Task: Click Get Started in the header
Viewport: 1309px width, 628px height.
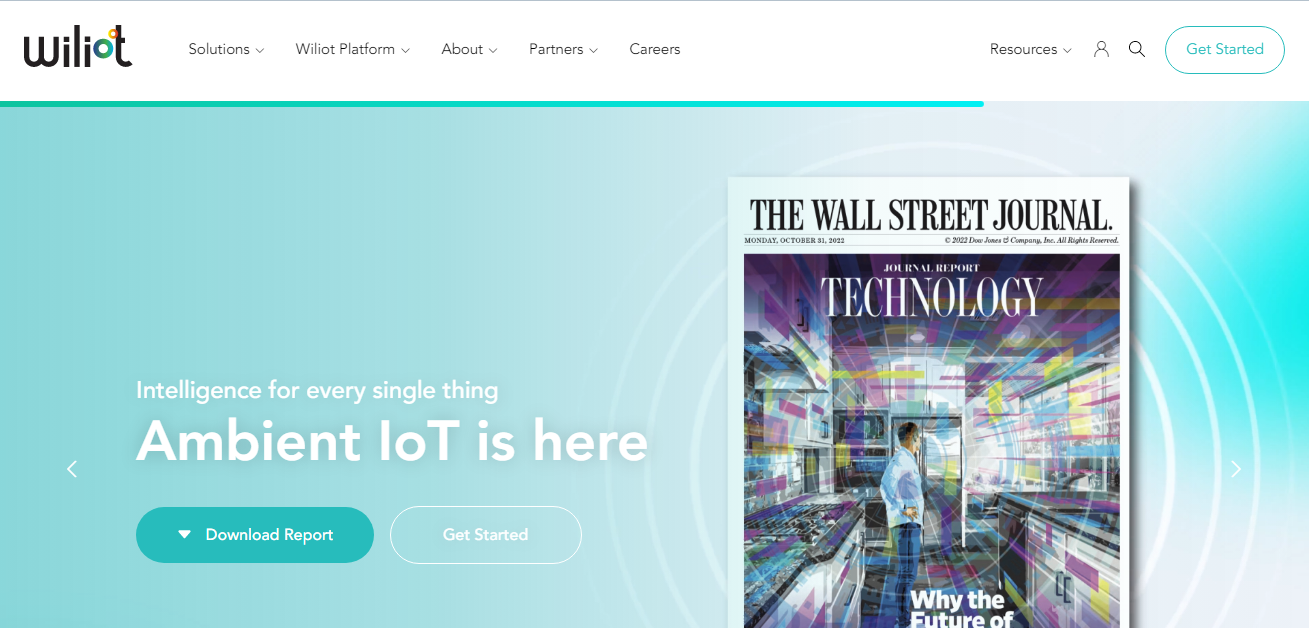Action: click(1225, 50)
